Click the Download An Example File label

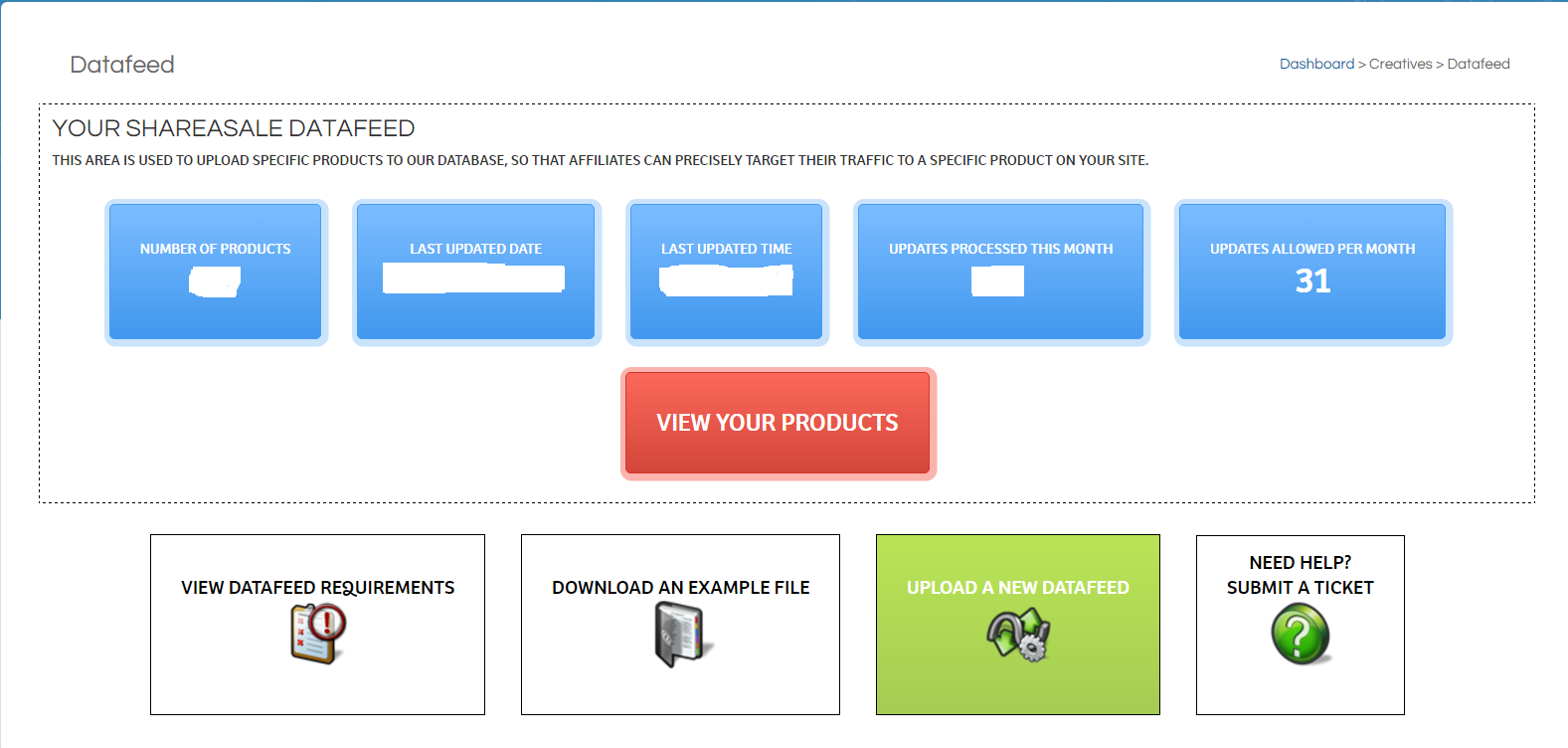coord(681,588)
